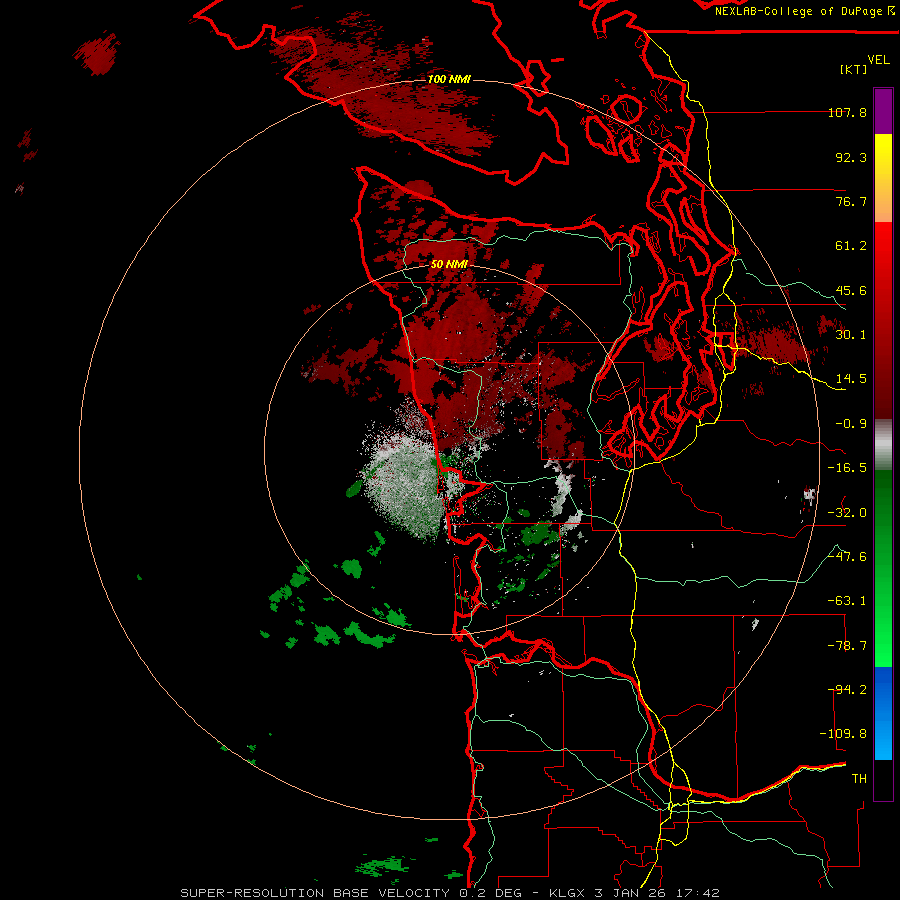
Task: Click the VEL legend title
Action: (878, 60)
